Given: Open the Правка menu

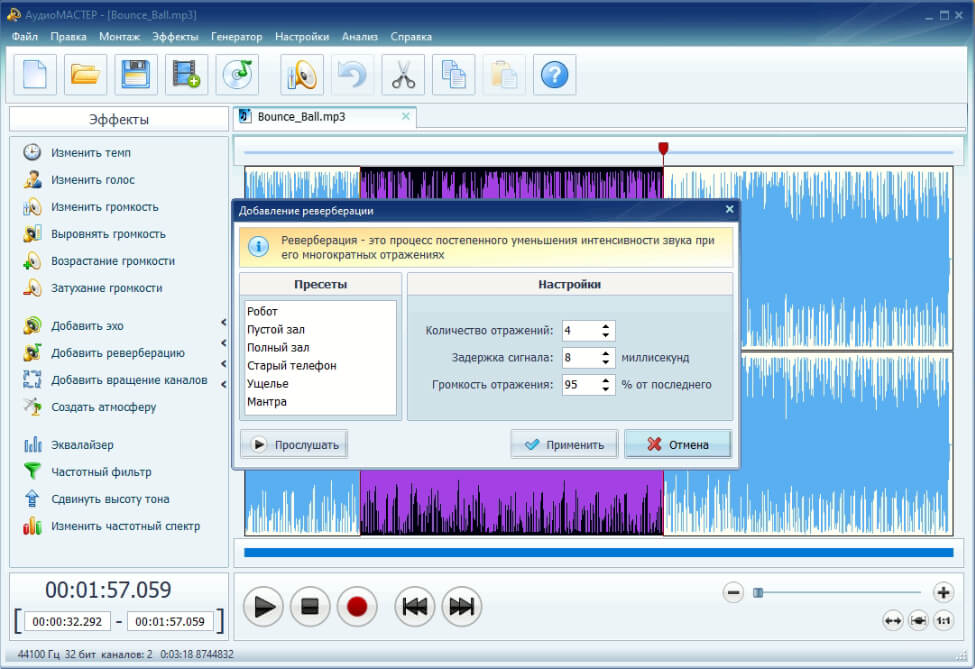Looking at the screenshot, I should point(68,37).
